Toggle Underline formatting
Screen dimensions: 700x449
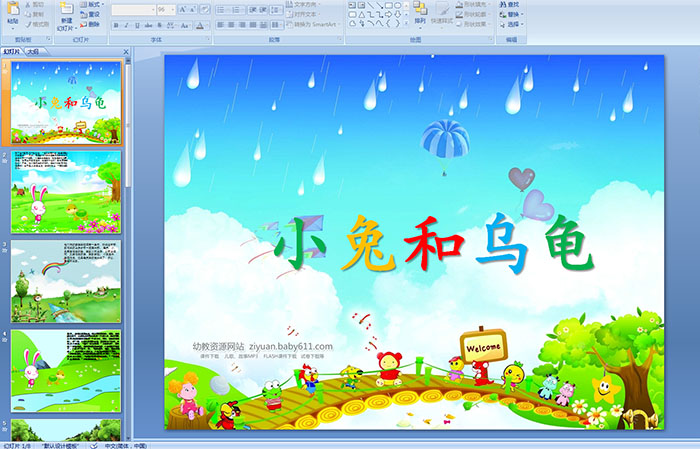click(138, 25)
